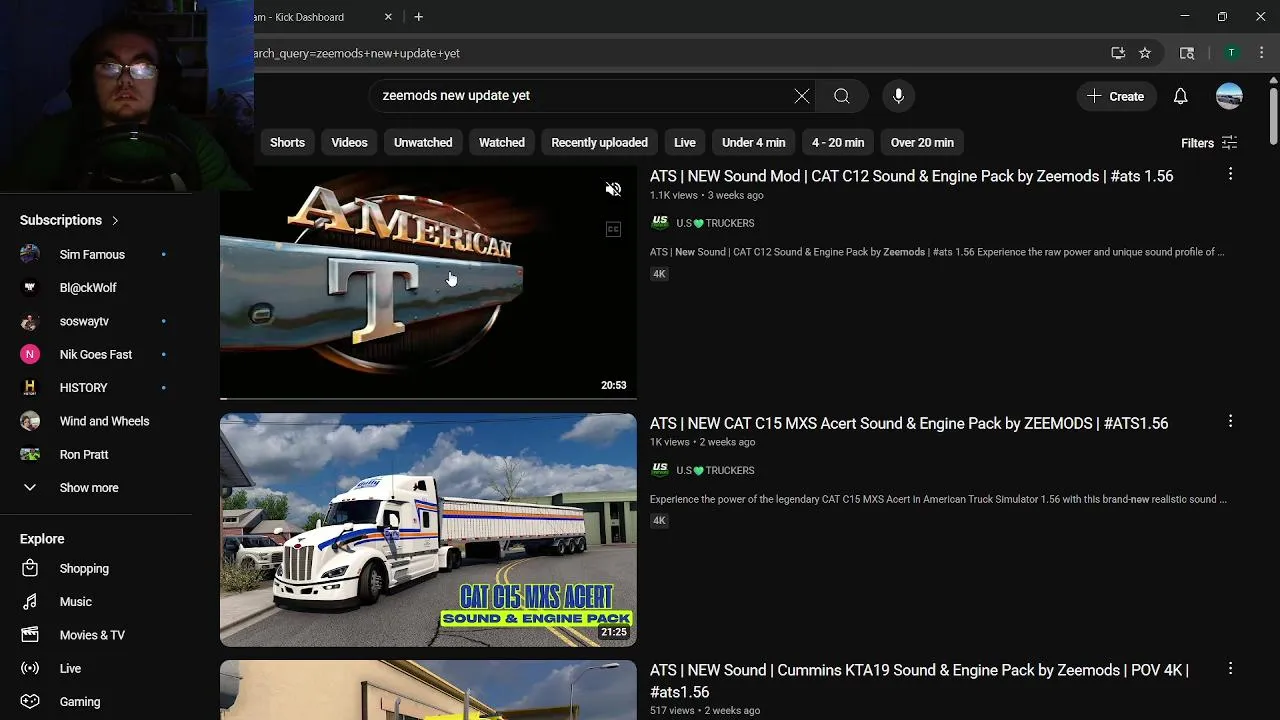Select the Shorts filter chip

[x=287, y=142]
